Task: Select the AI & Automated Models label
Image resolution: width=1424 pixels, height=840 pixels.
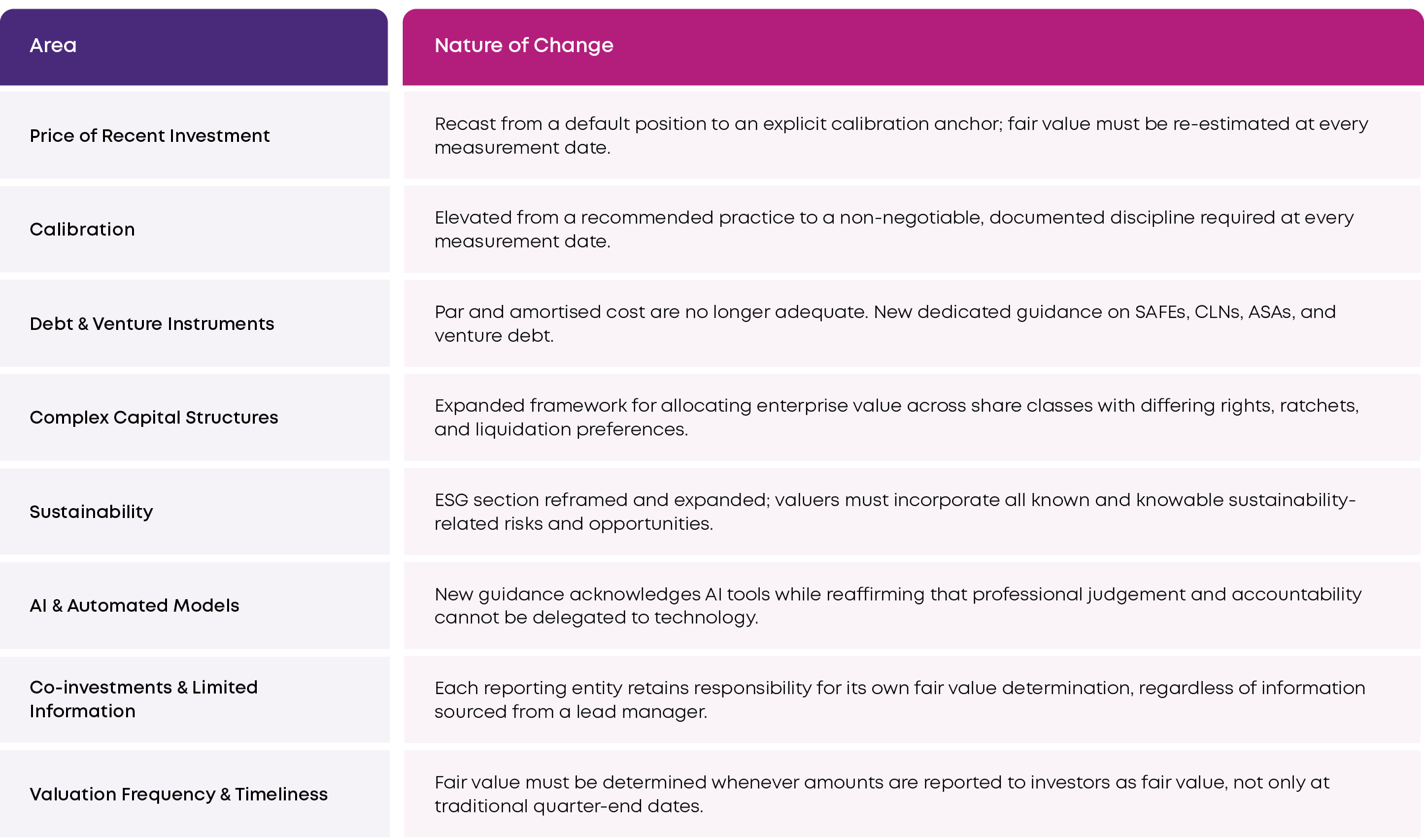Action: [135, 606]
